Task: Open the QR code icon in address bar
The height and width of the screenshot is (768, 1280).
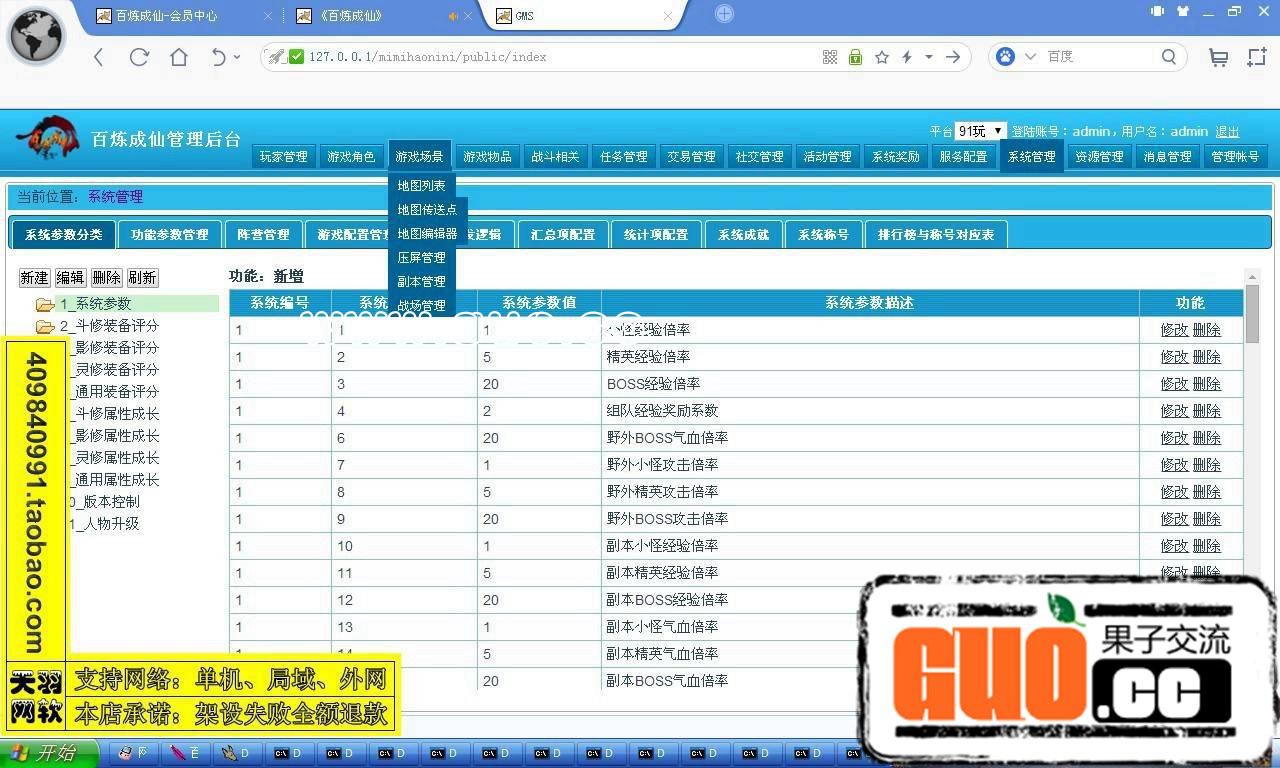Action: tap(830, 57)
